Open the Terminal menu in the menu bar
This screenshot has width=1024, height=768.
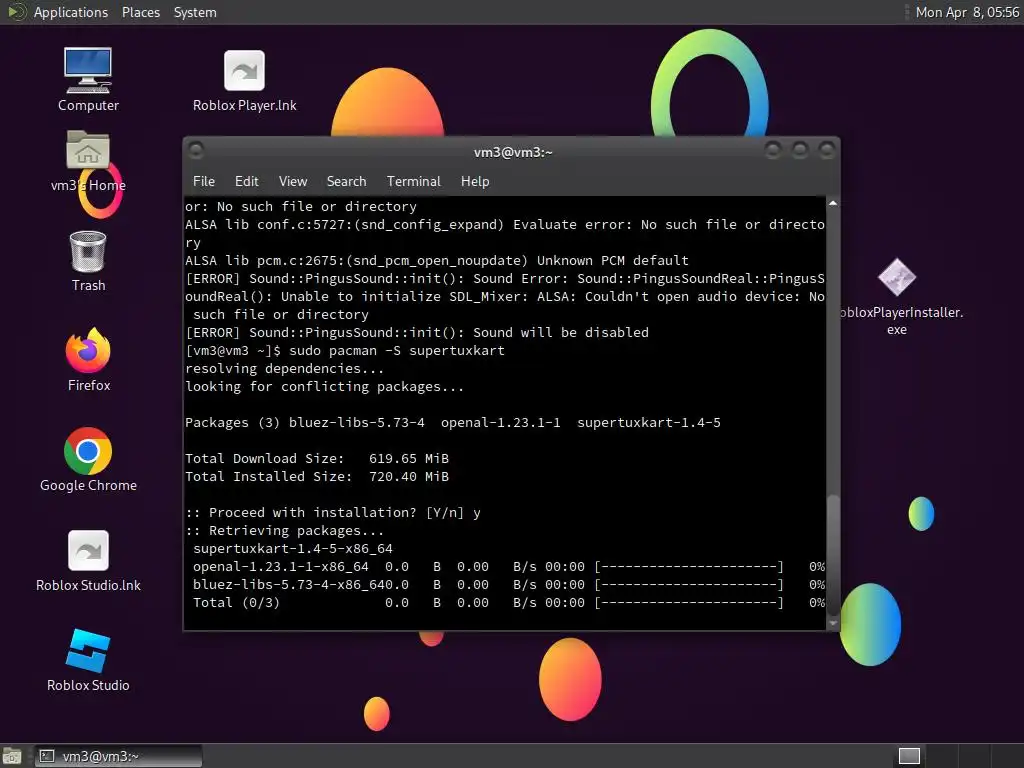pos(413,182)
